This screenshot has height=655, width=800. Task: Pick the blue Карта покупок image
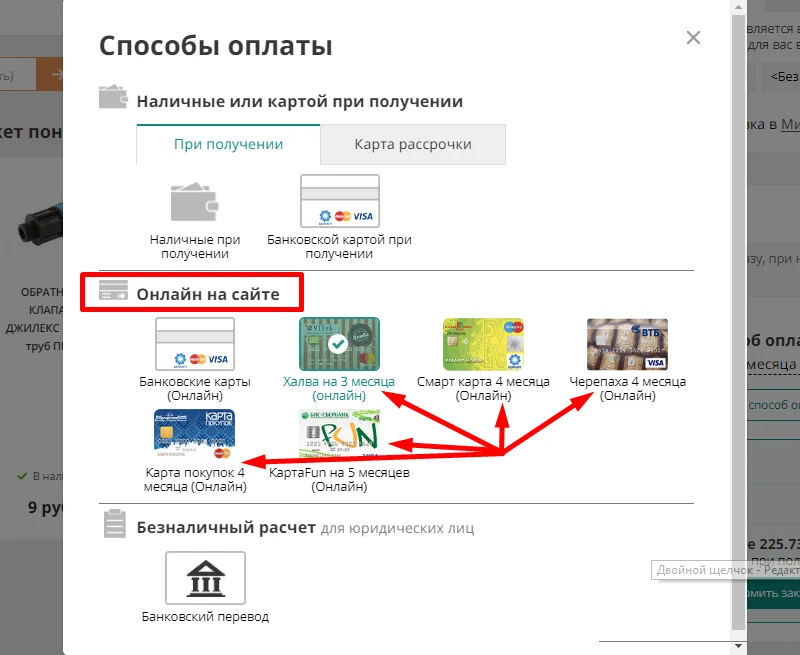[194, 435]
